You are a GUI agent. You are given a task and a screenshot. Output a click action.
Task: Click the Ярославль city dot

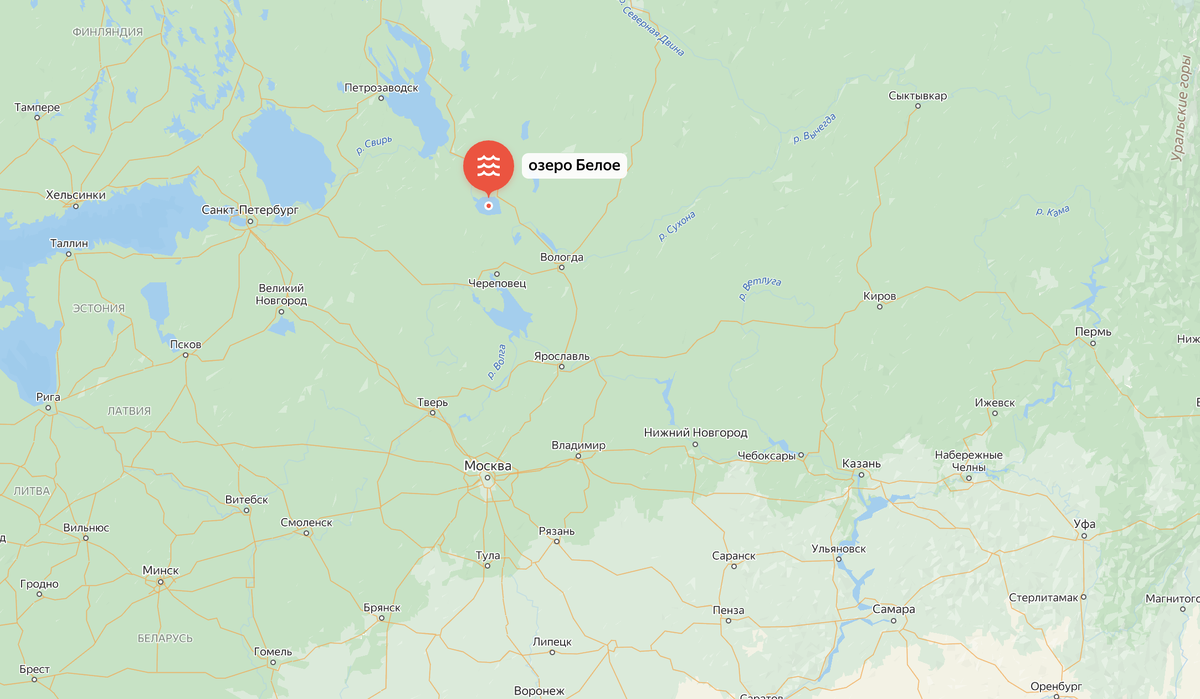click(x=561, y=367)
